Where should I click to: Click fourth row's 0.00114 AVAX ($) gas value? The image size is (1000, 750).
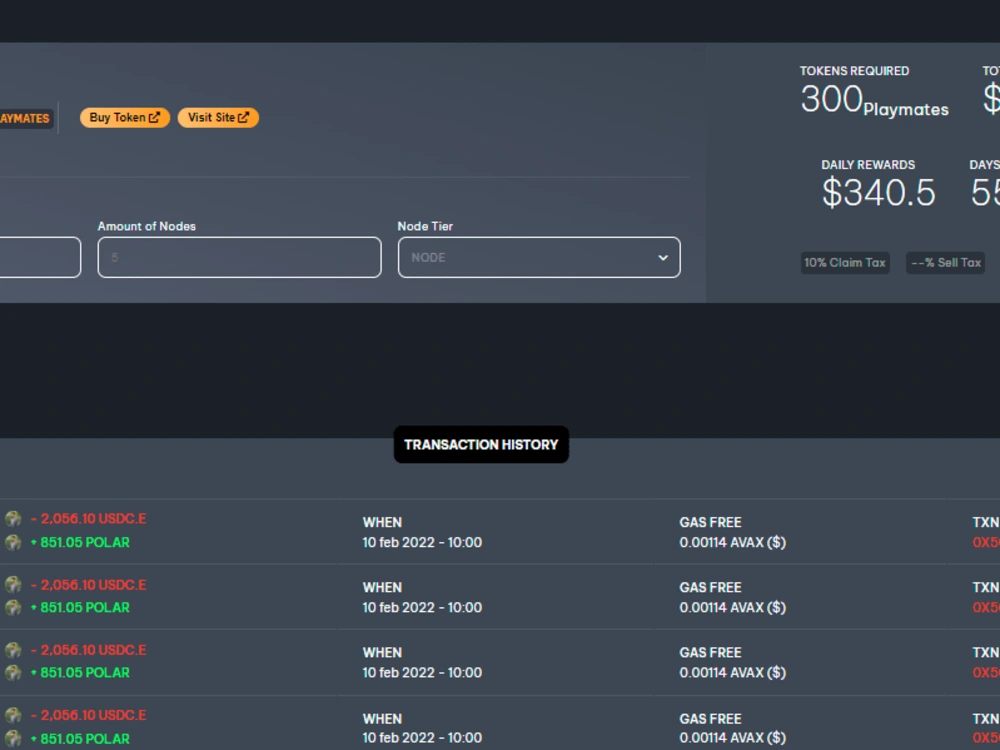coord(733,737)
